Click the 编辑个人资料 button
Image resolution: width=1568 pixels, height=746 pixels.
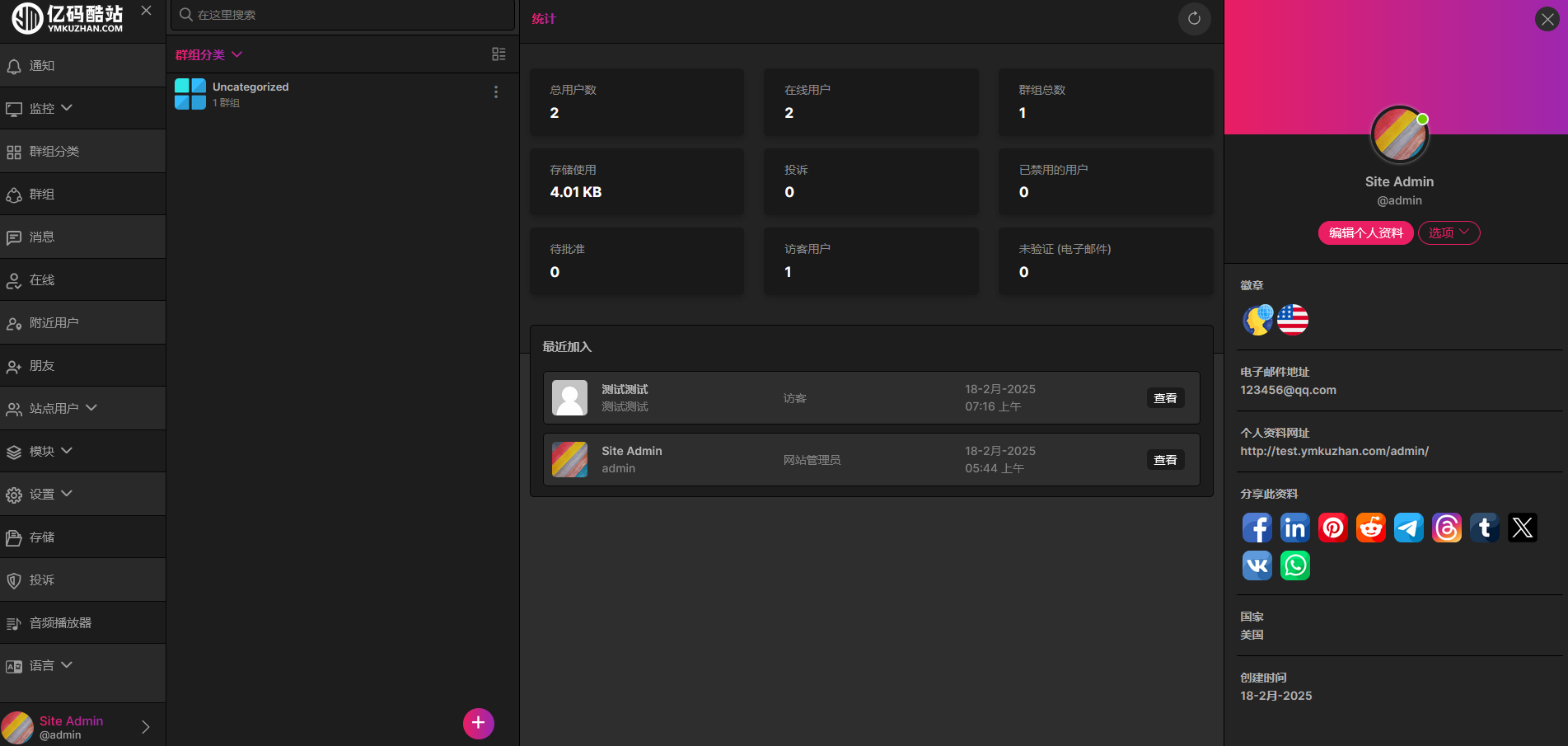click(x=1365, y=233)
